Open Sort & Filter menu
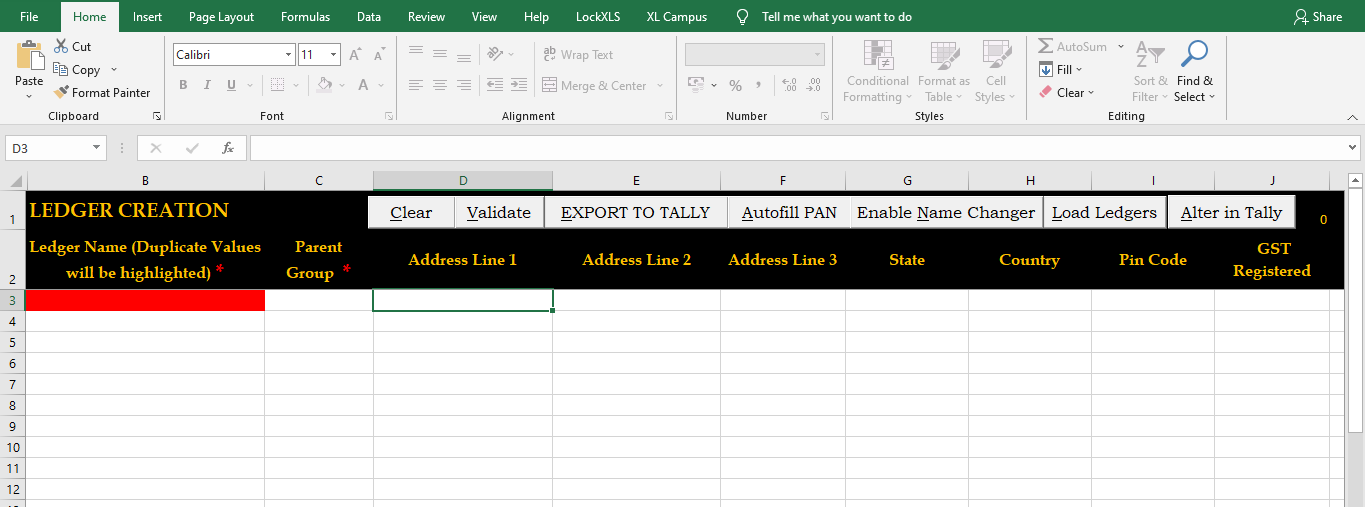The height and width of the screenshot is (507, 1365). [x=1150, y=71]
